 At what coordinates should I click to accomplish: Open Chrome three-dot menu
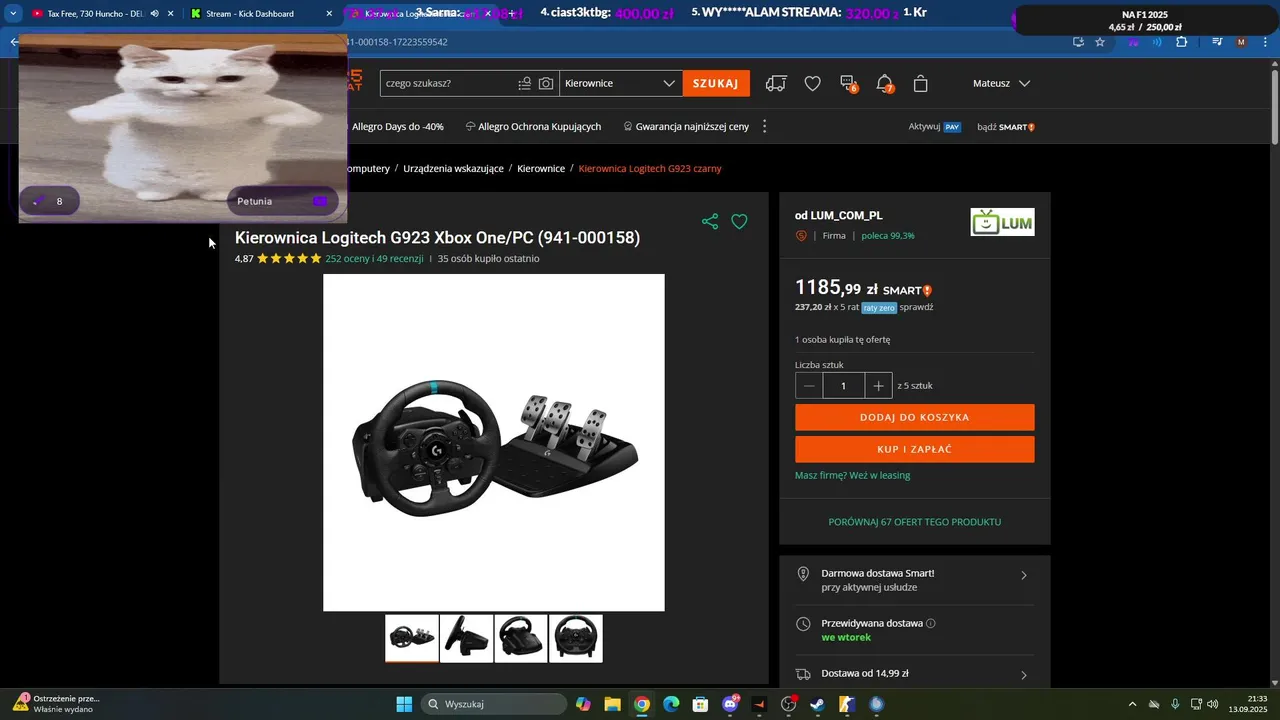[1264, 42]
